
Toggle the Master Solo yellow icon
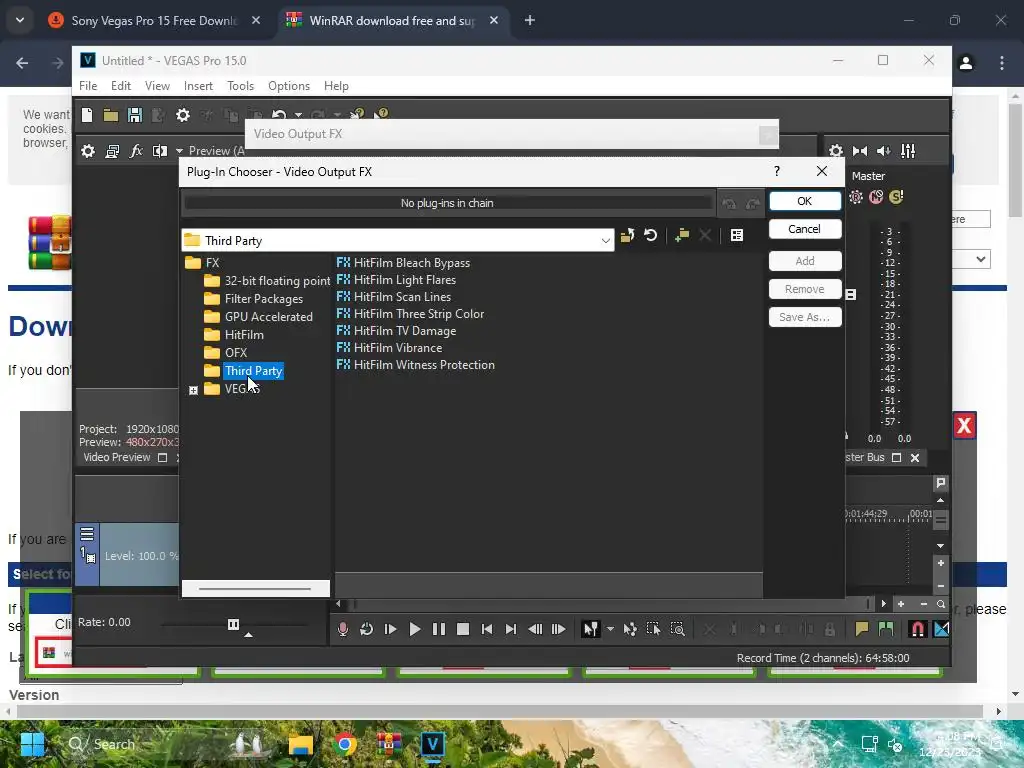896,197
